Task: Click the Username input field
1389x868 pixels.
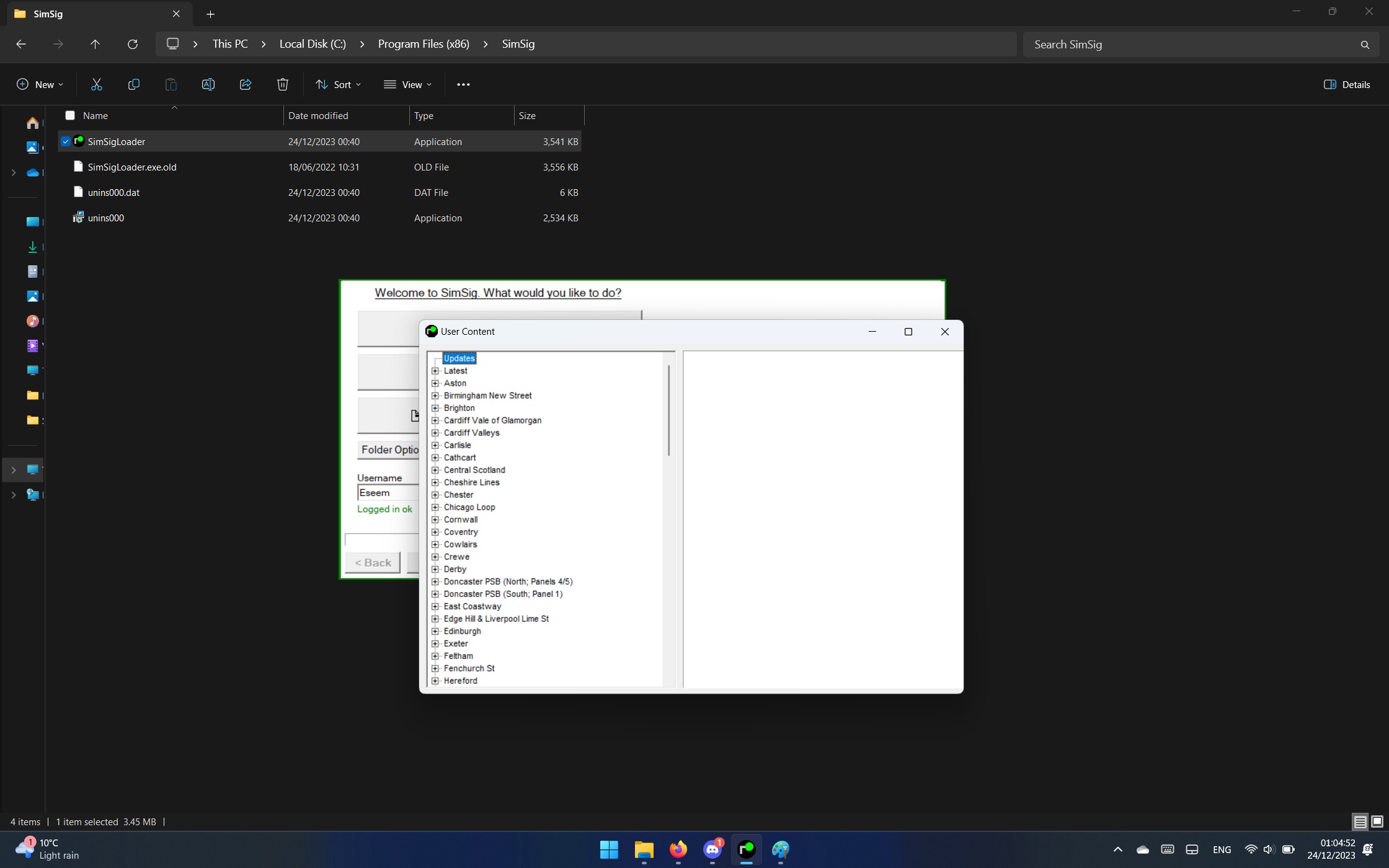Action: (389, 493)
